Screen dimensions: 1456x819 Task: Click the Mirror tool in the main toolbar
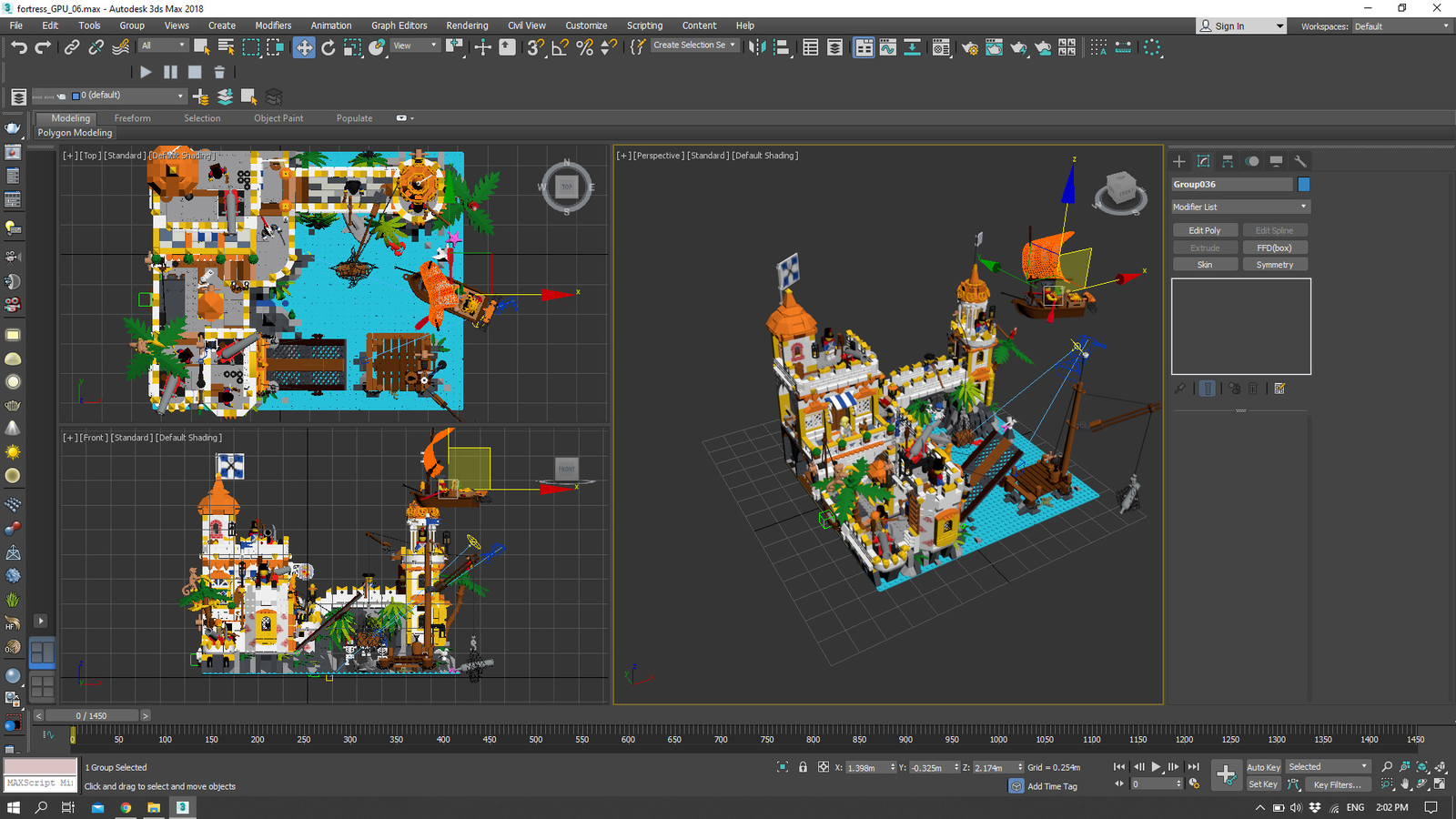coord(756,47)
